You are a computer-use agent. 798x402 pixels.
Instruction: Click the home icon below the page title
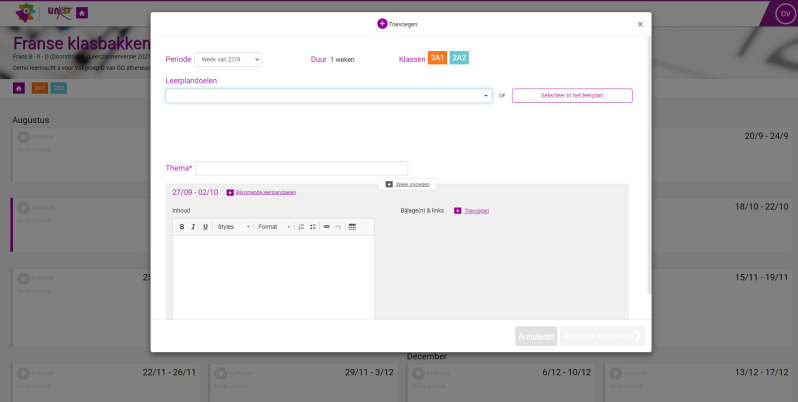tap(19, 89)
